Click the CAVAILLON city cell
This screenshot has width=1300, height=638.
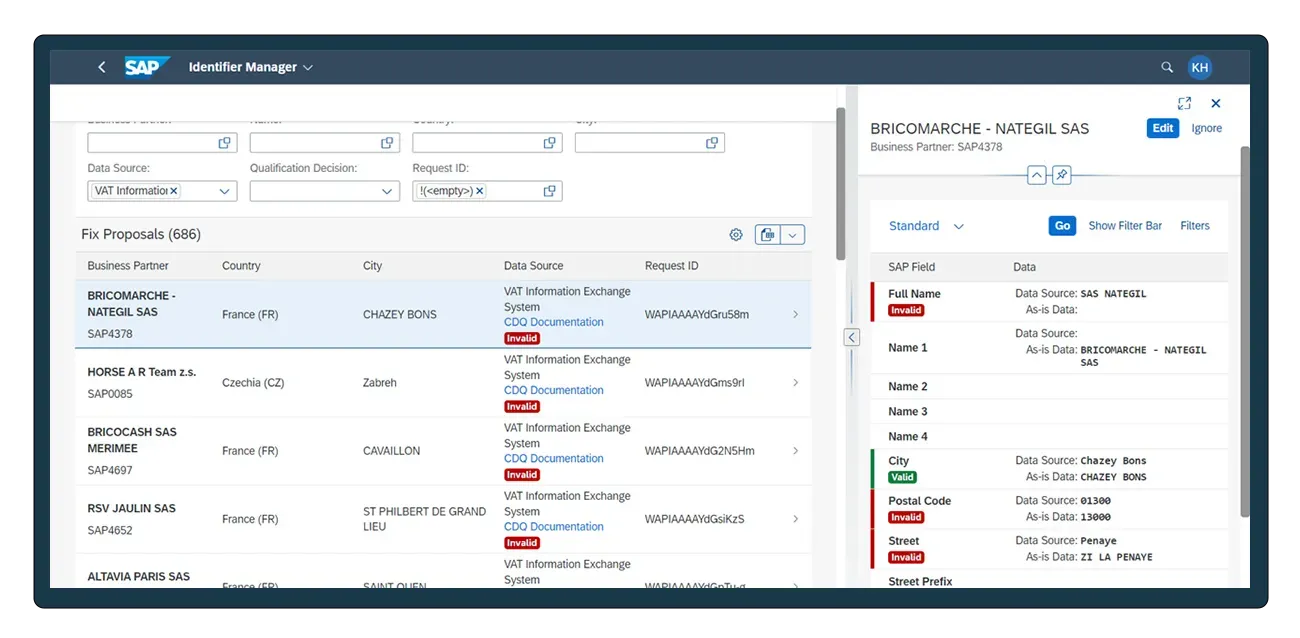click(392, 451)
